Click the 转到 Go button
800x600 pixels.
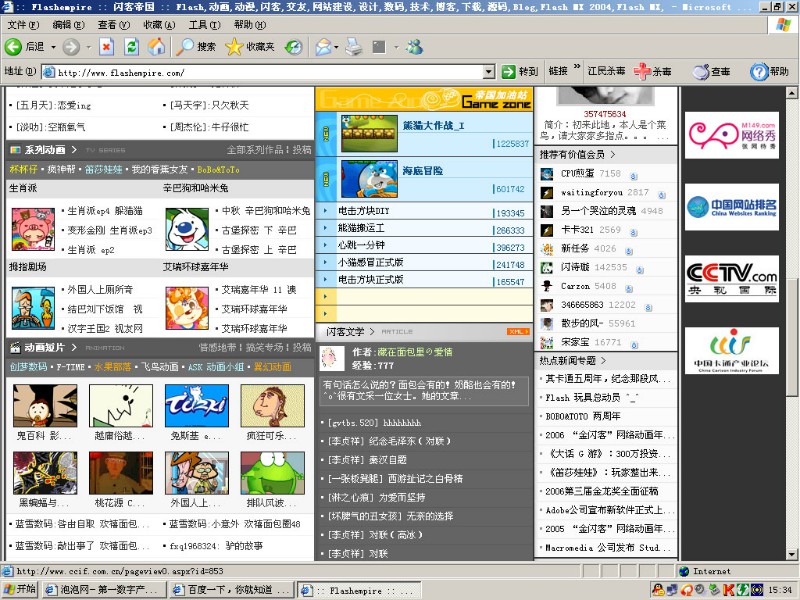tap(520, 72)
